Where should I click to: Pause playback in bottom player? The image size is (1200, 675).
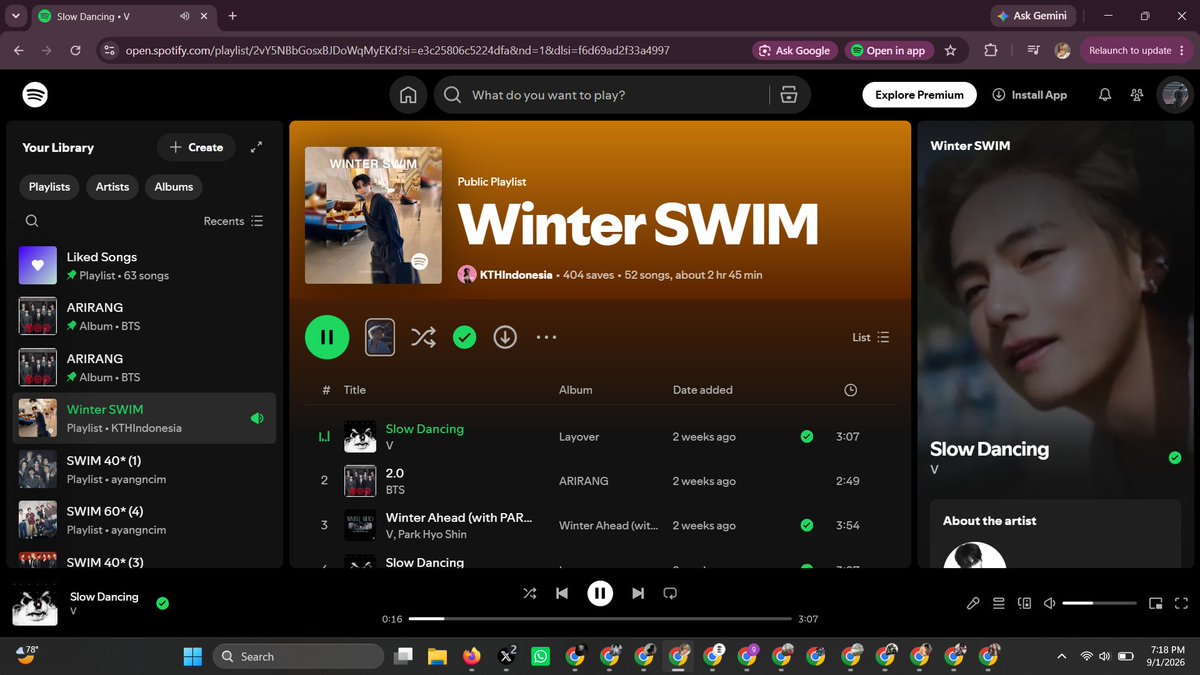(600, 593)
